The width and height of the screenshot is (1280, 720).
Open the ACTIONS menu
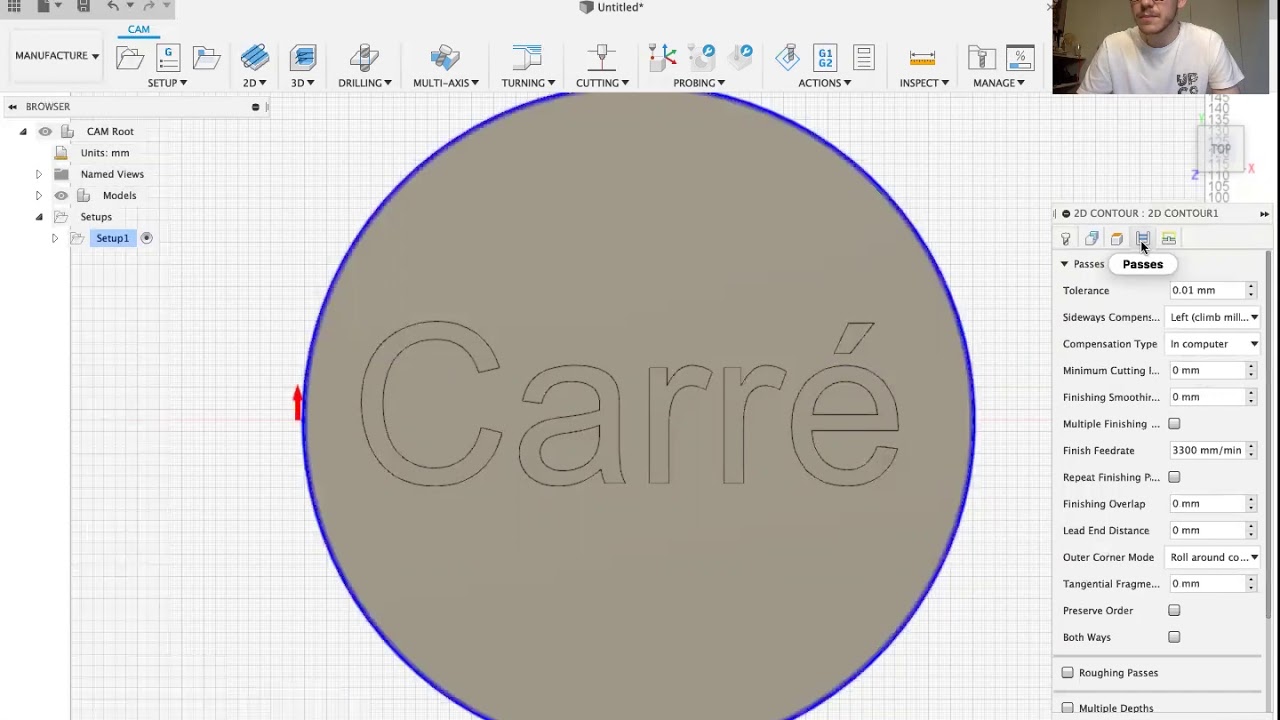[x=824, y=83]
